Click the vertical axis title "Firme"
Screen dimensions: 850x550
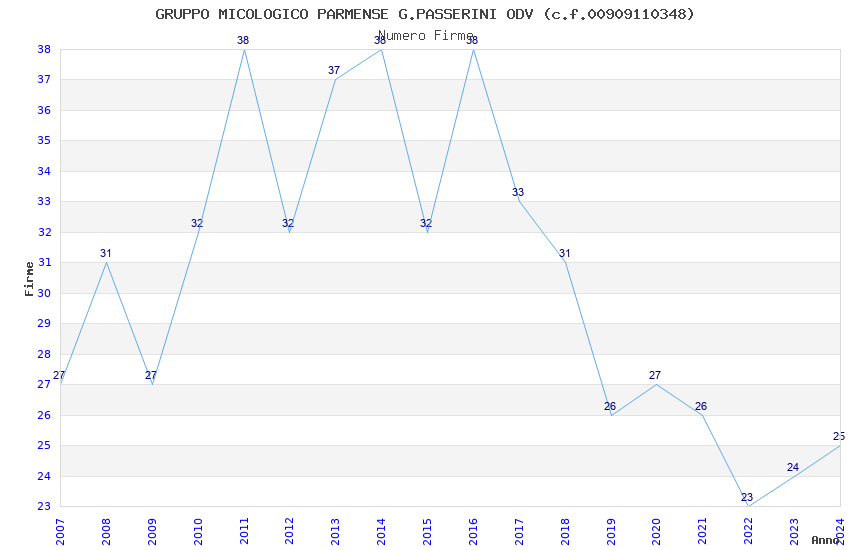coord(29,279)
